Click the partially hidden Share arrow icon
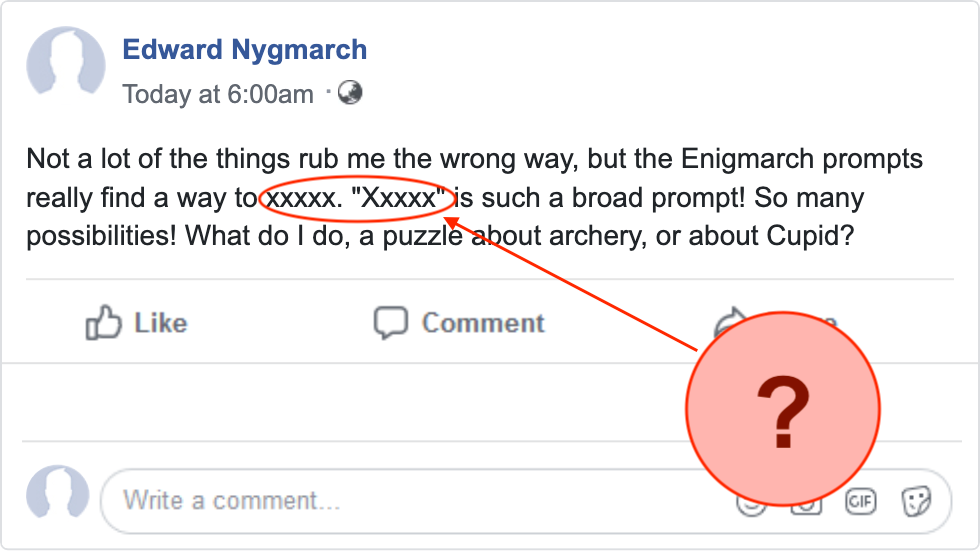The image size is (980, 552). 729,319
